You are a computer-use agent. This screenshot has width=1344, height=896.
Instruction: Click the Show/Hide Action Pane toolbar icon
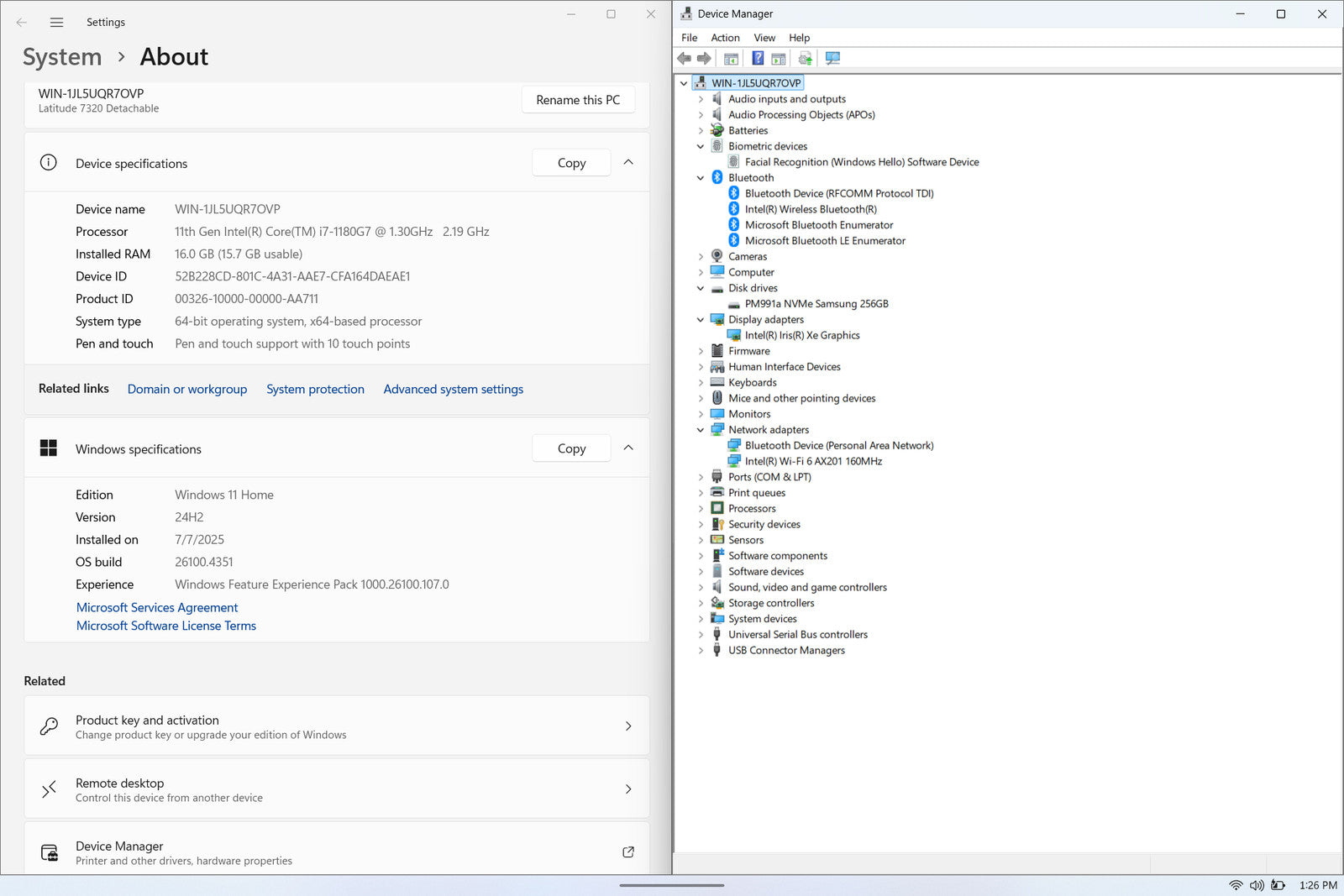click(x=779, y=58)
